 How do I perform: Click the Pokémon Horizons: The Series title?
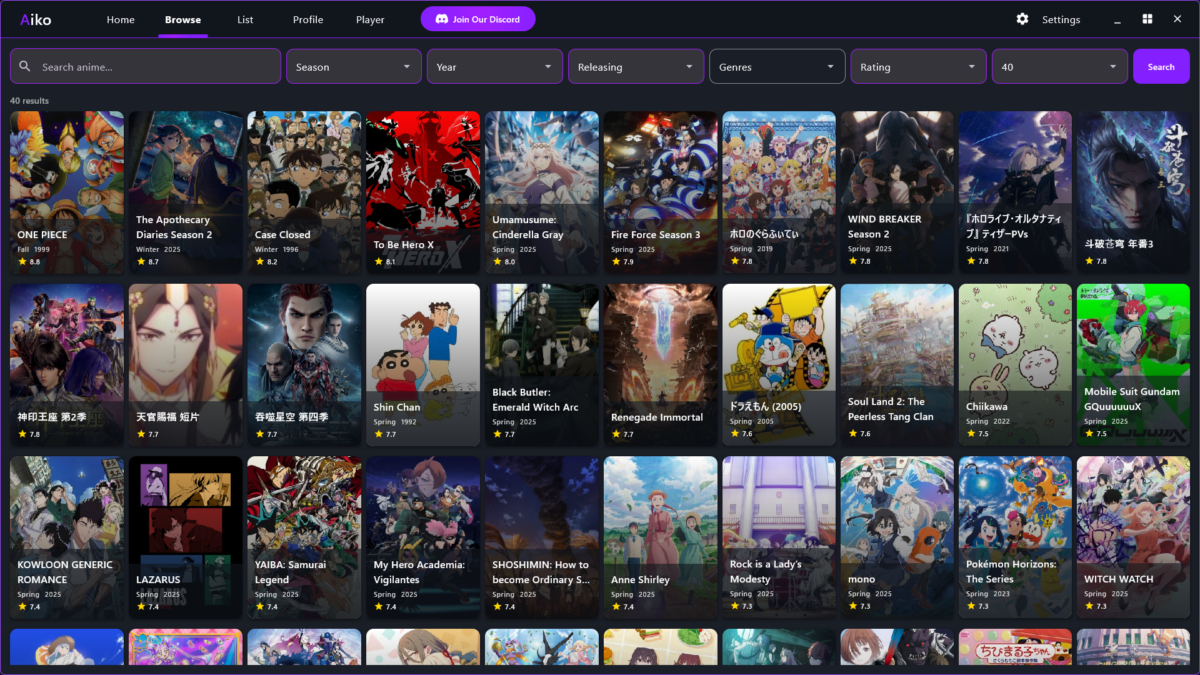coord(1011,572)
